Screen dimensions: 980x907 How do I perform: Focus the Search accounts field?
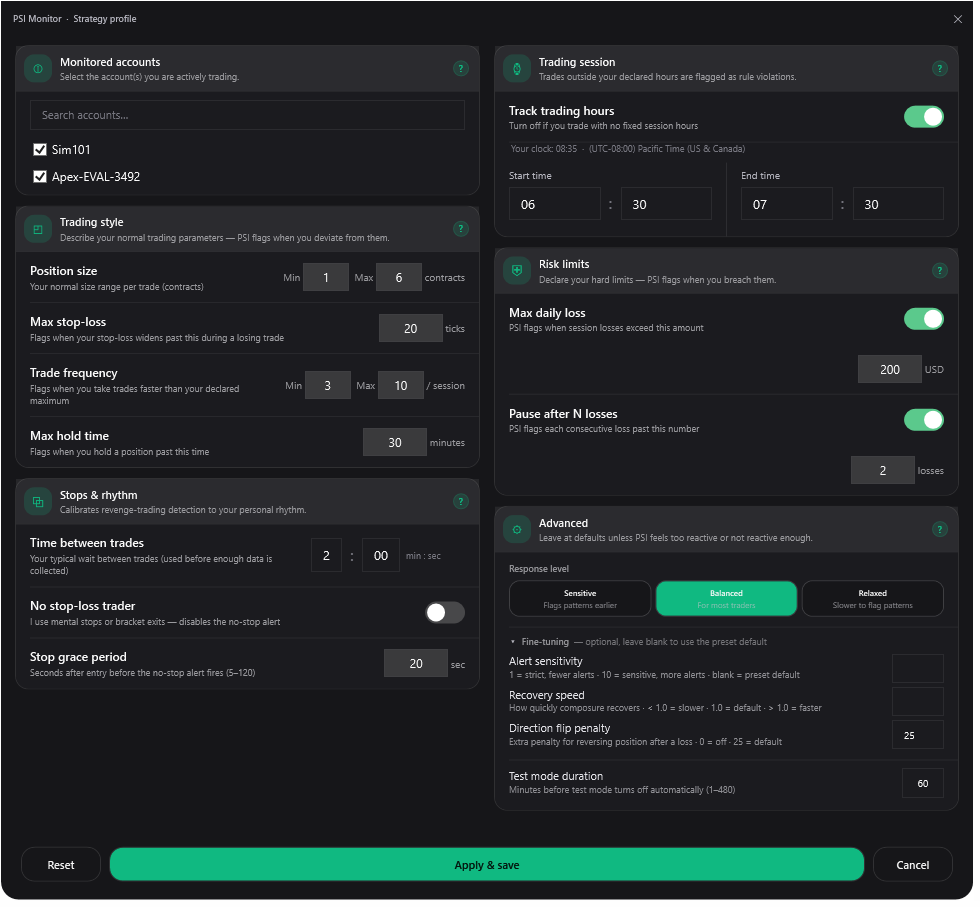[x=249, y=116]
